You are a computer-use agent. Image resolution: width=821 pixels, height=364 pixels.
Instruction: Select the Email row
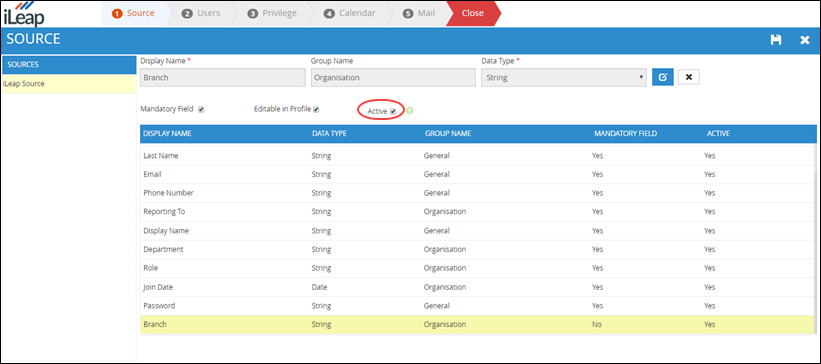tap(476, 174)
